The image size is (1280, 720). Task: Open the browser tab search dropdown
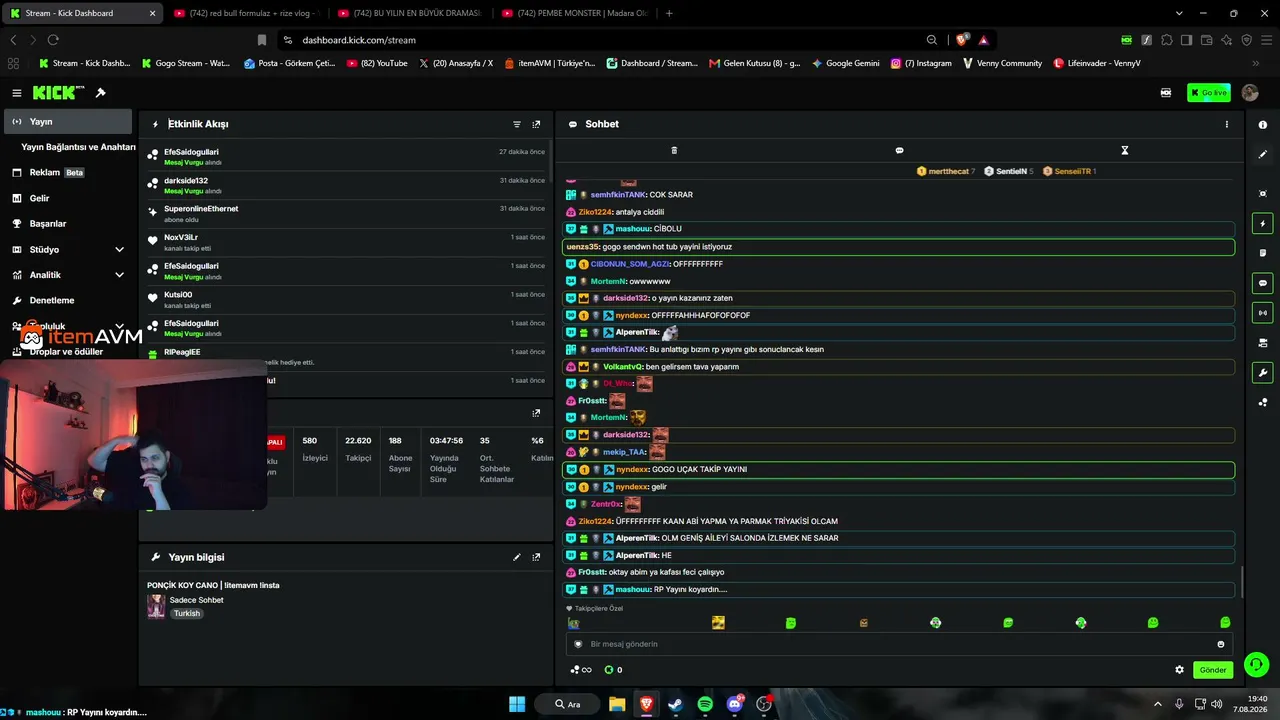pyautogui.click(x=1179, y=13)
